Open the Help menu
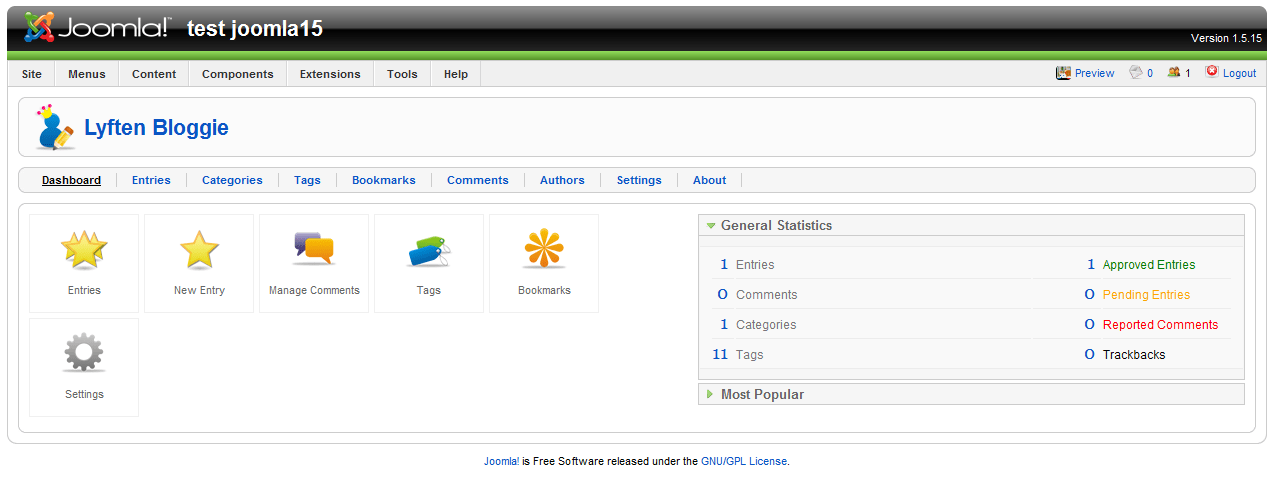 456,74
